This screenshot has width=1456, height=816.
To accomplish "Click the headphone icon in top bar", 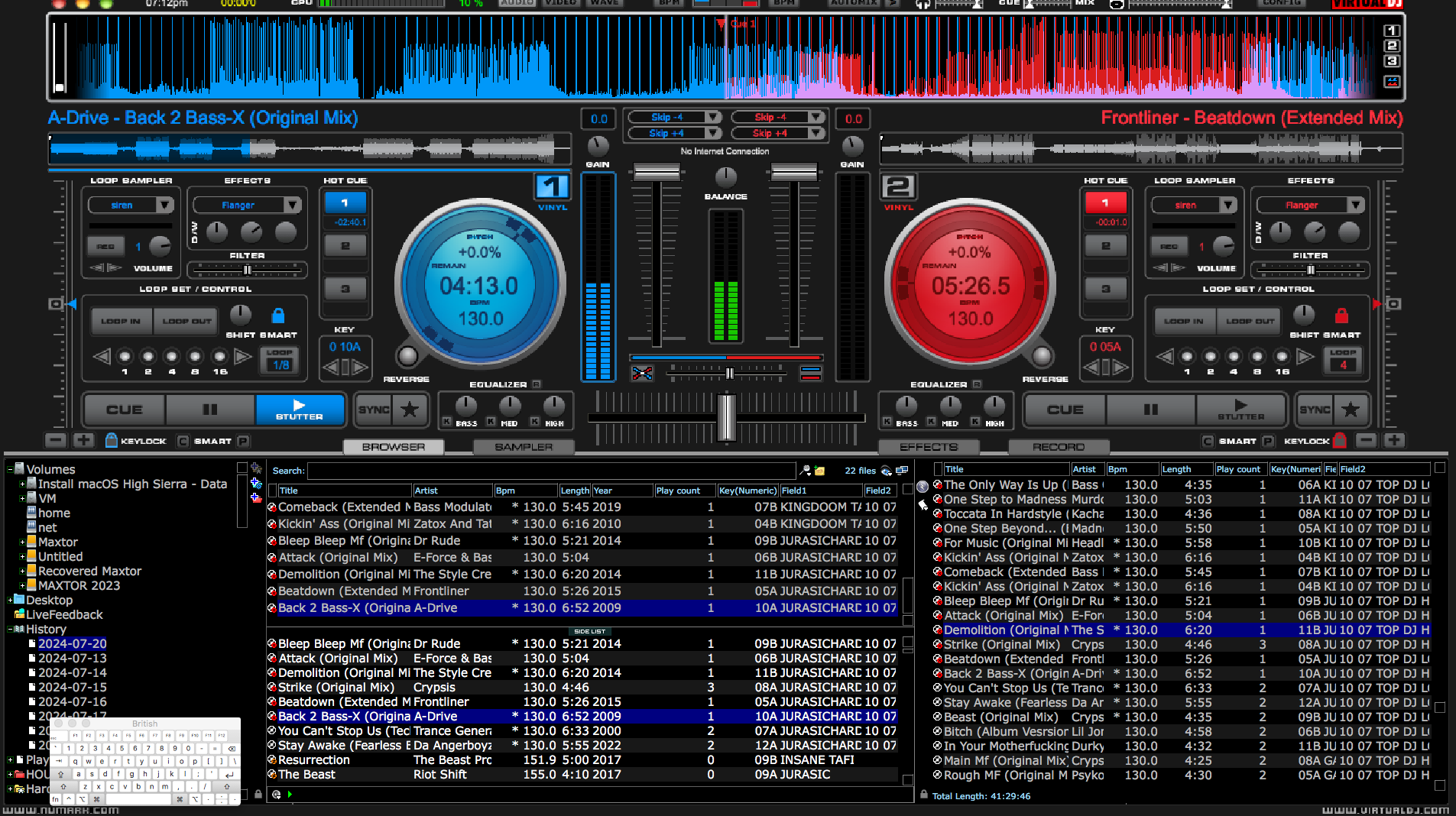I will [923, 4].
